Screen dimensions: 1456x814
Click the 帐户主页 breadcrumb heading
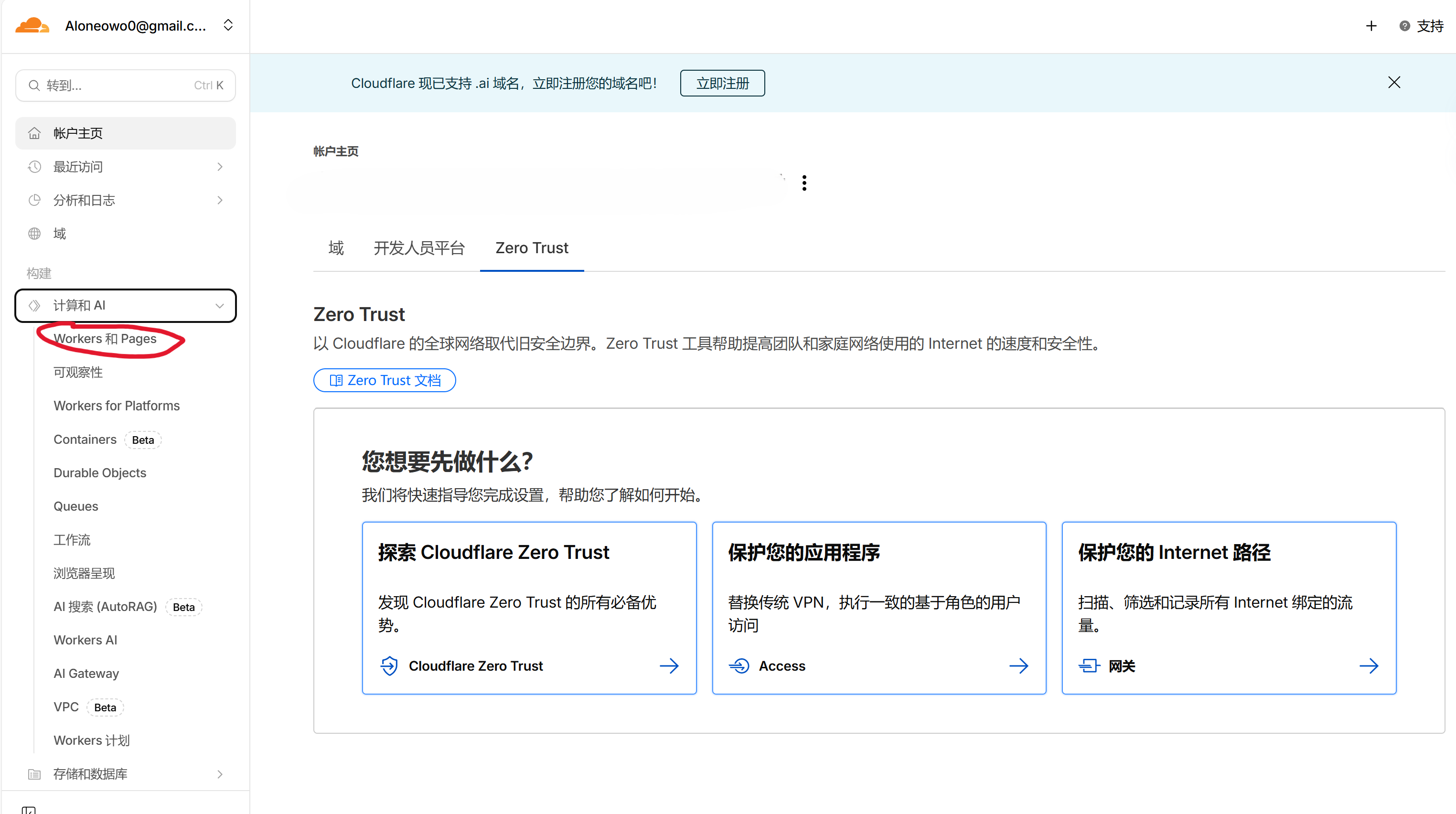point(336,151)
